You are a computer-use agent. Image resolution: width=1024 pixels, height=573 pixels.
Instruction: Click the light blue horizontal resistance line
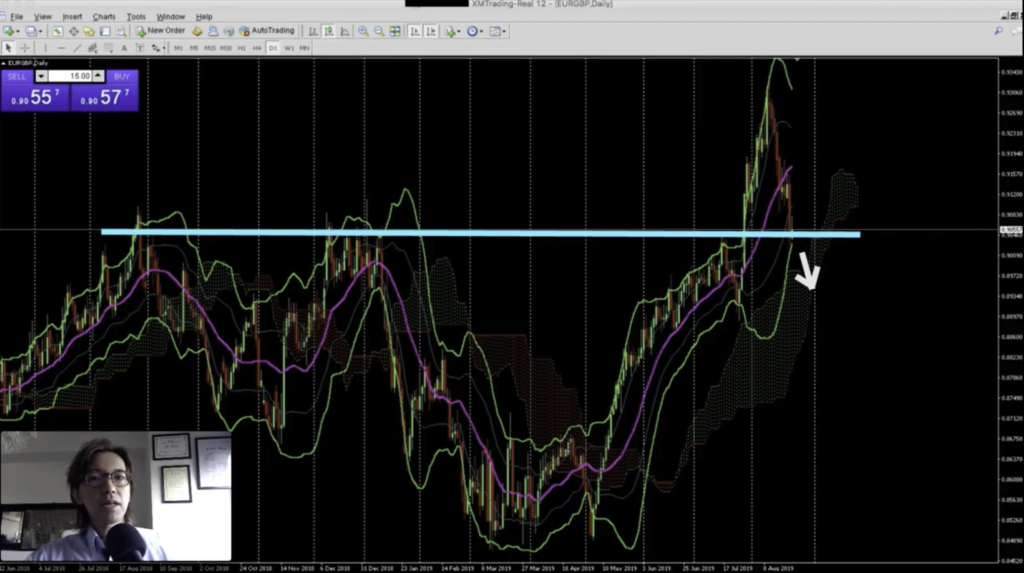[x=481, y=233]
